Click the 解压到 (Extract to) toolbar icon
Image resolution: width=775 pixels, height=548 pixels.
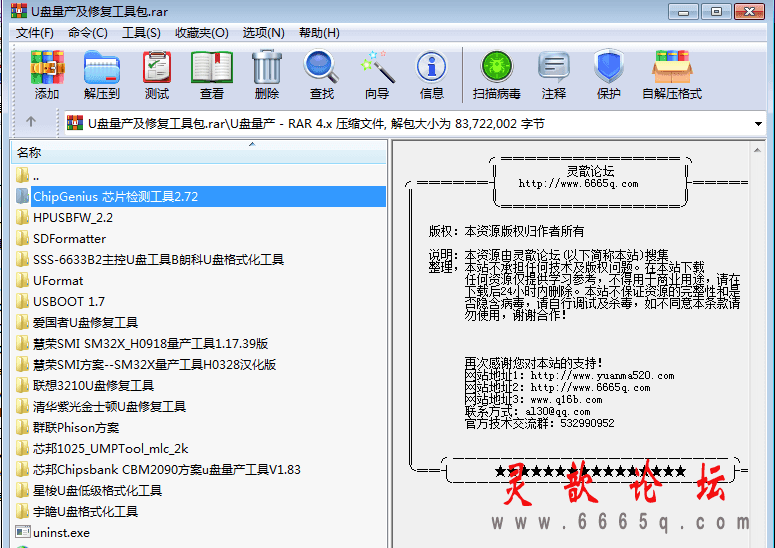click(102, 67)
